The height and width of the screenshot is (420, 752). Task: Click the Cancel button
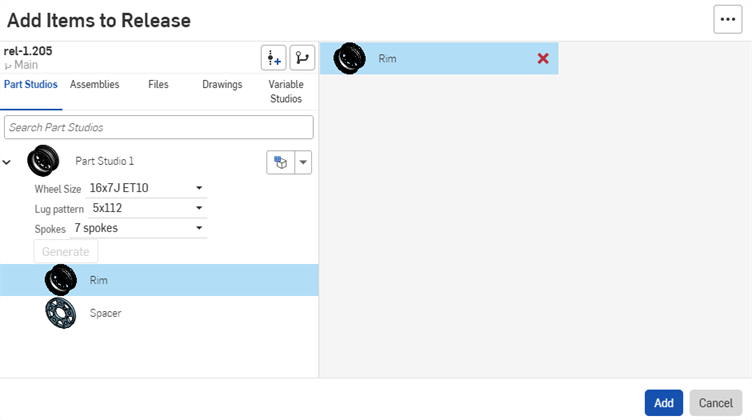[x=715, y=403]
